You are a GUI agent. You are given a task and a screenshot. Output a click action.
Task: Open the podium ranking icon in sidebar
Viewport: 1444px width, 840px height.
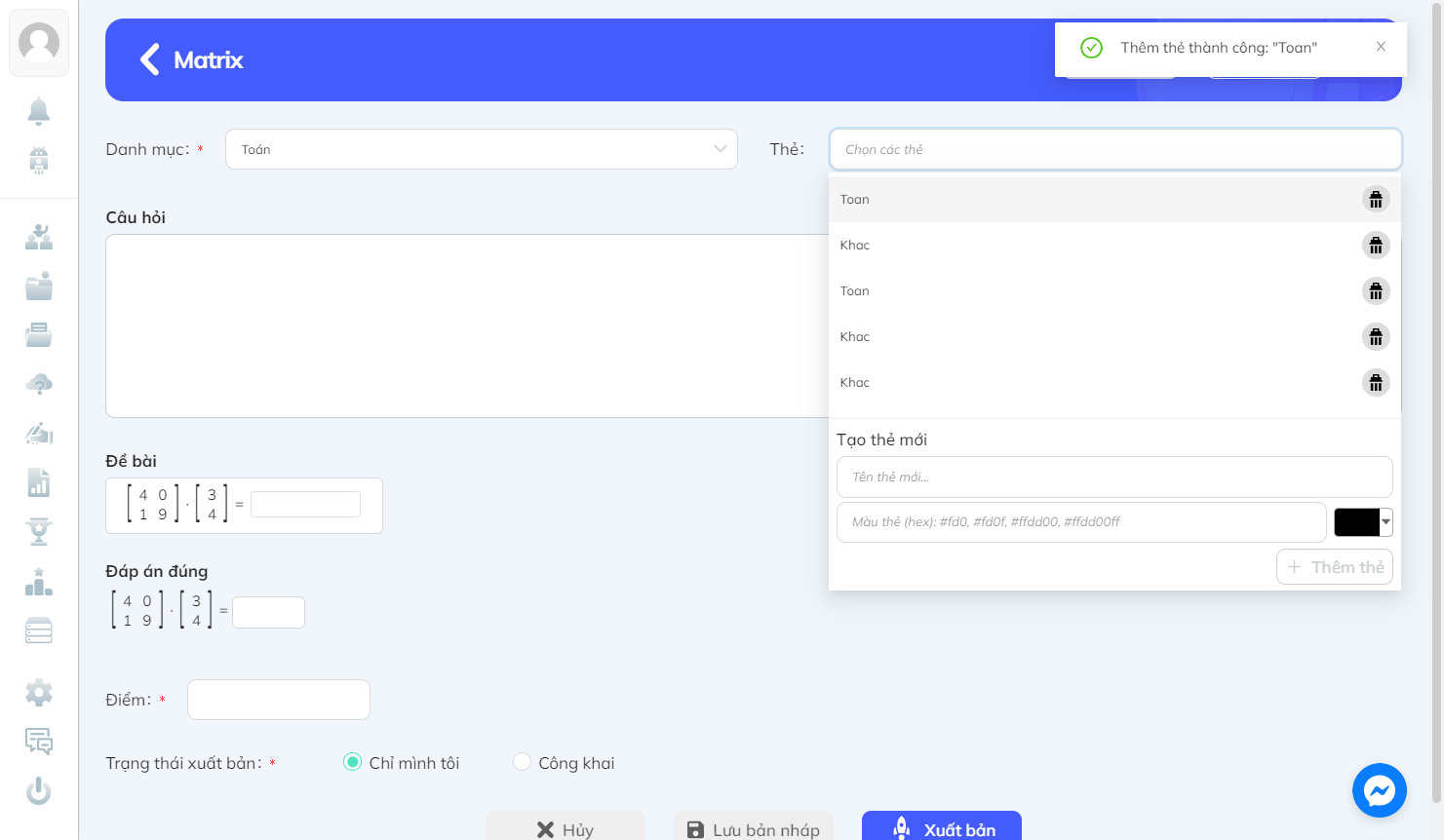39,582
